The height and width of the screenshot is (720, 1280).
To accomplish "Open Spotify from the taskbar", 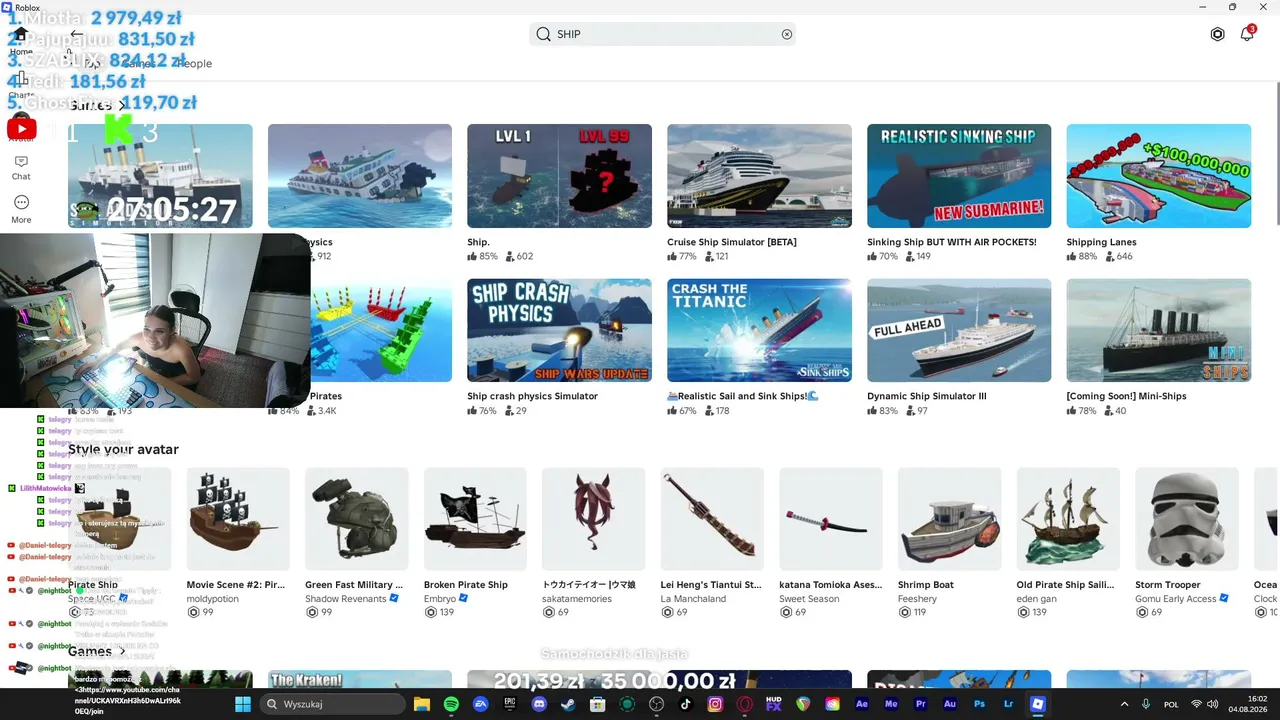I will pyautogui.click(x=451, y=704).
